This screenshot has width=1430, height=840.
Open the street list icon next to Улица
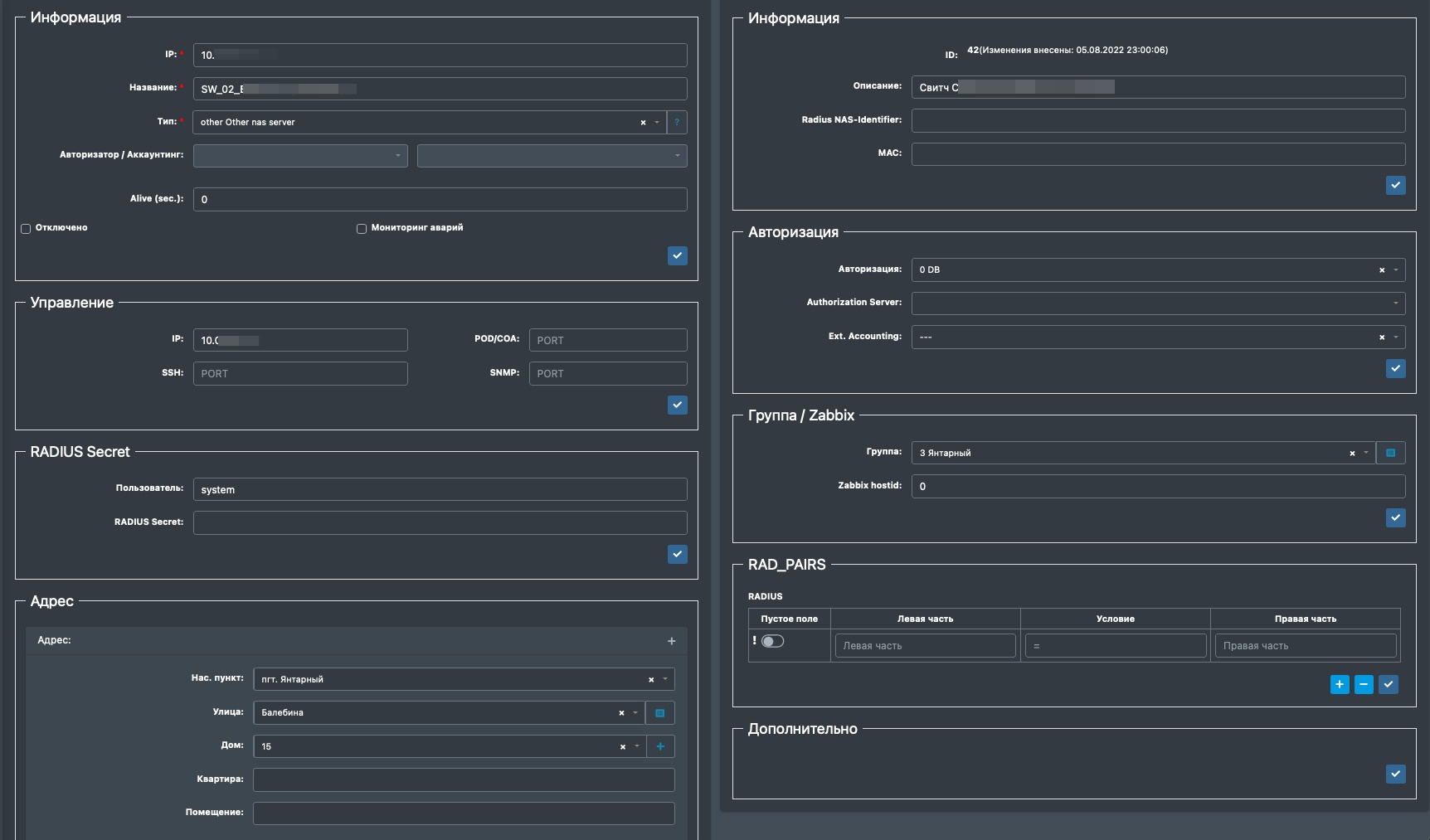660,713
